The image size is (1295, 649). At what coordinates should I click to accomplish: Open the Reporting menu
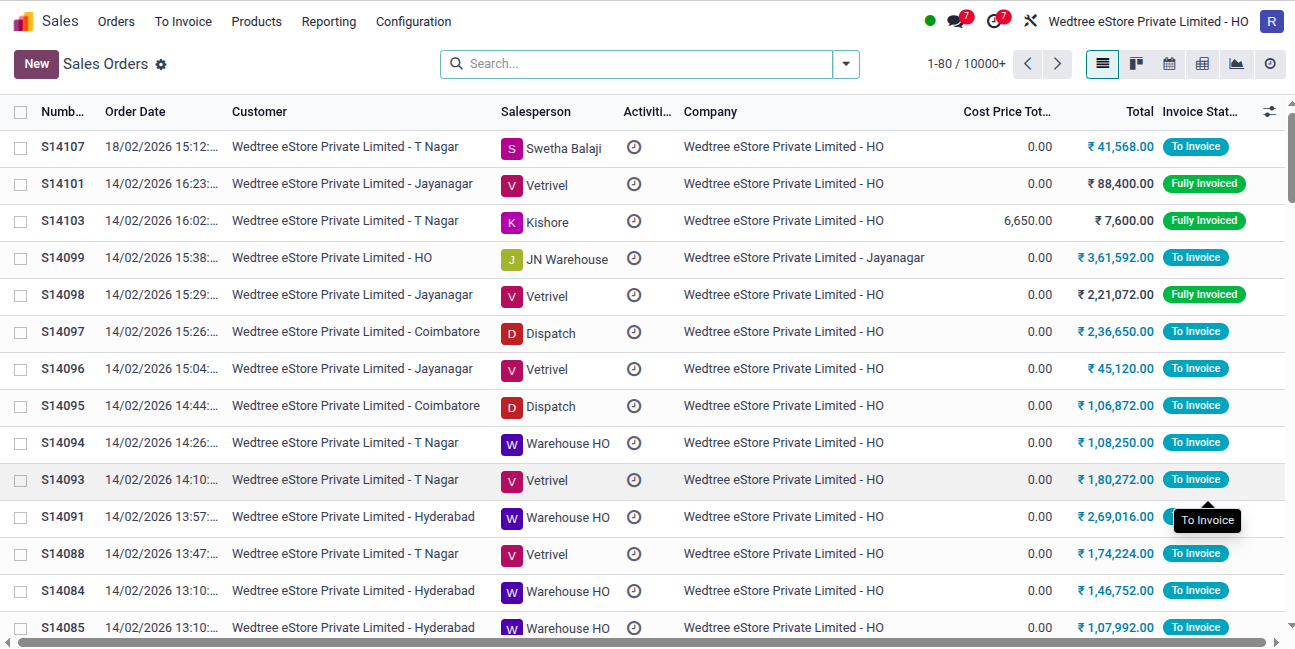[329, 21]
